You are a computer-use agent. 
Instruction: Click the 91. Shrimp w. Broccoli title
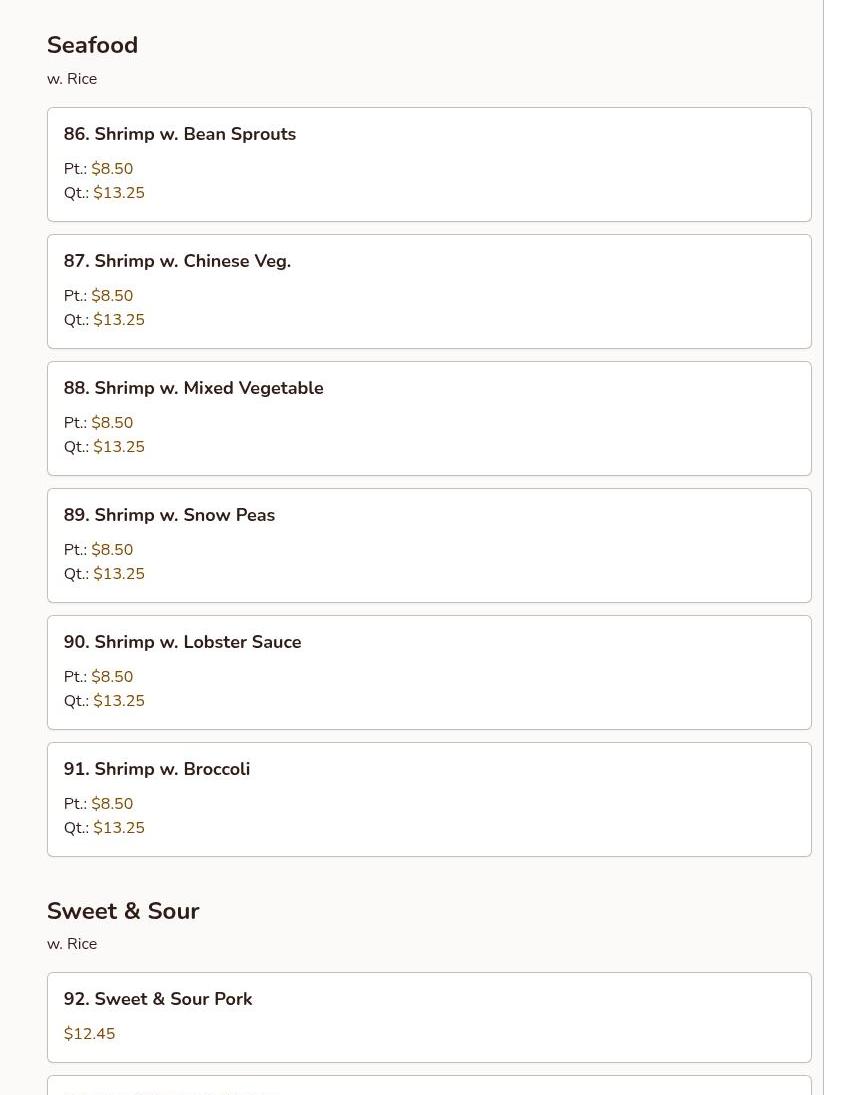[156, 768]
